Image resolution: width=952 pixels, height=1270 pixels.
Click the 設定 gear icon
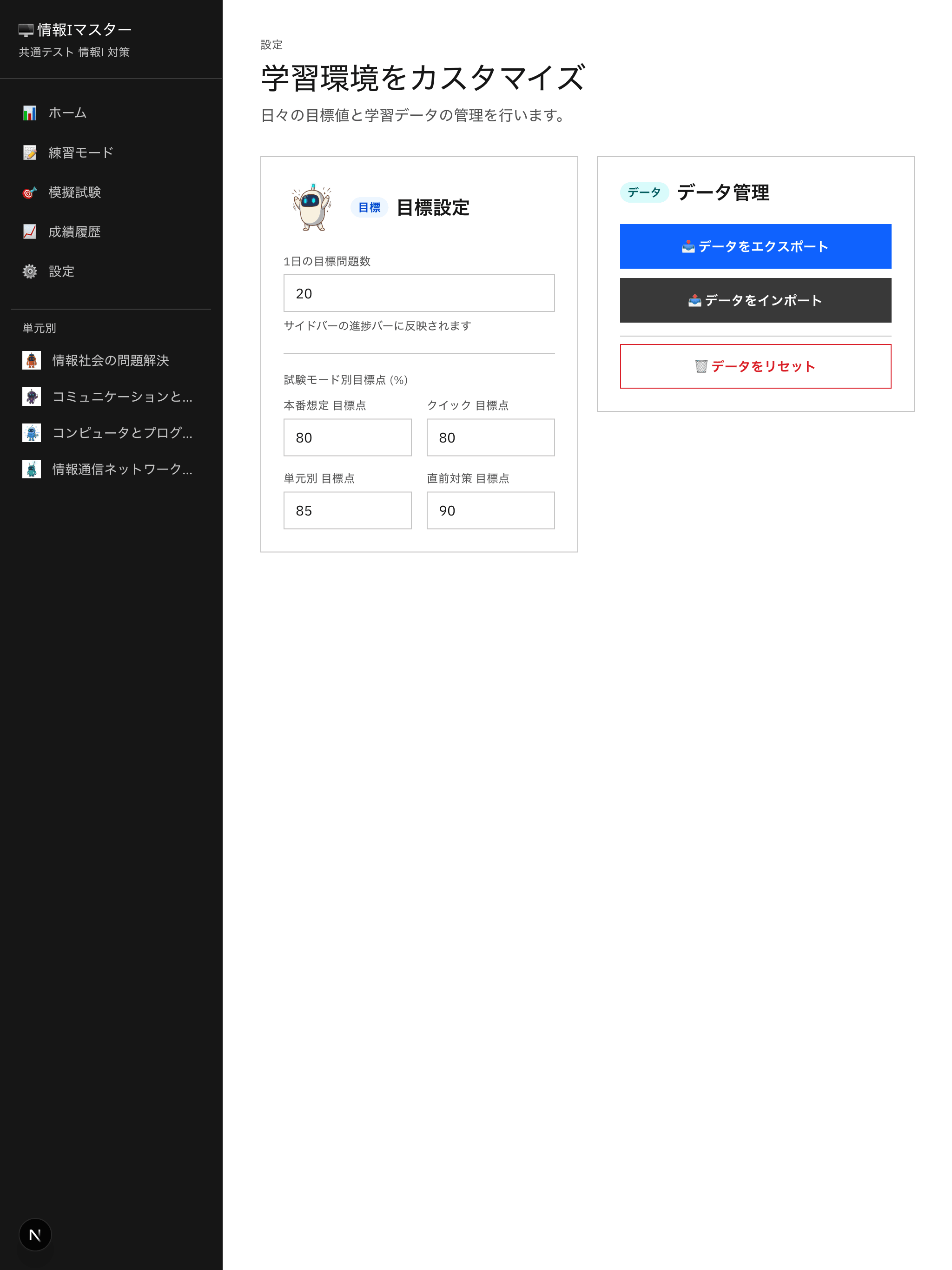(30, 271)
